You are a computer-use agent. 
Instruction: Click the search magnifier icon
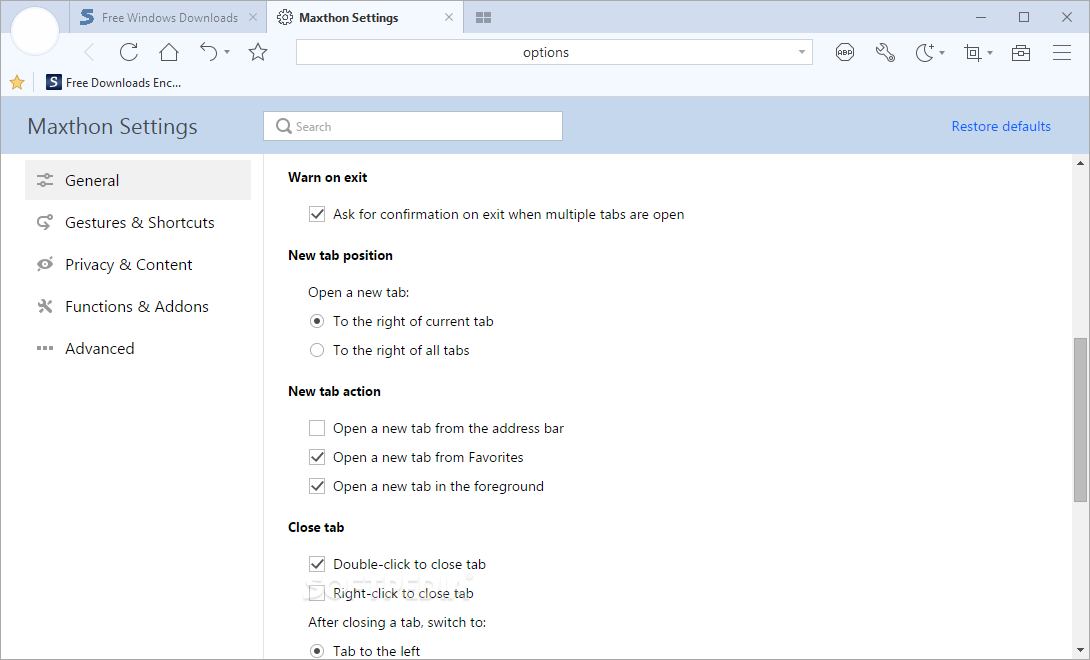click(x=284, y=127)
